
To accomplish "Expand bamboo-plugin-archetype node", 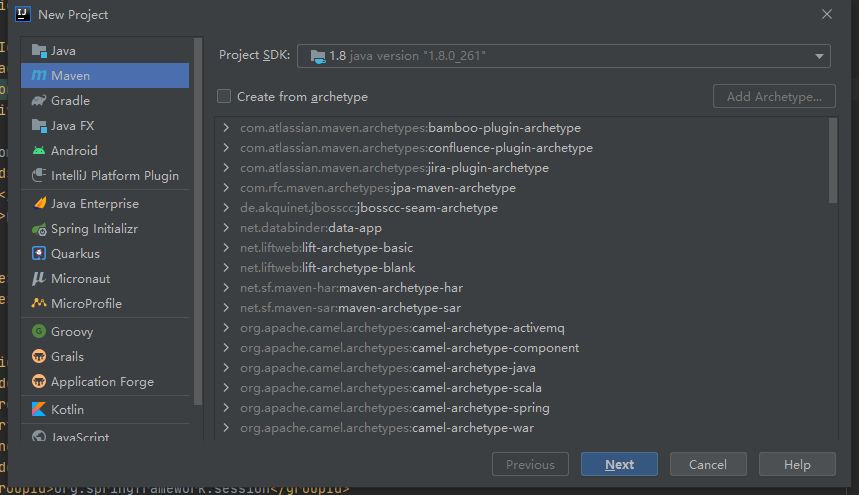I will (x=226, y=128).
